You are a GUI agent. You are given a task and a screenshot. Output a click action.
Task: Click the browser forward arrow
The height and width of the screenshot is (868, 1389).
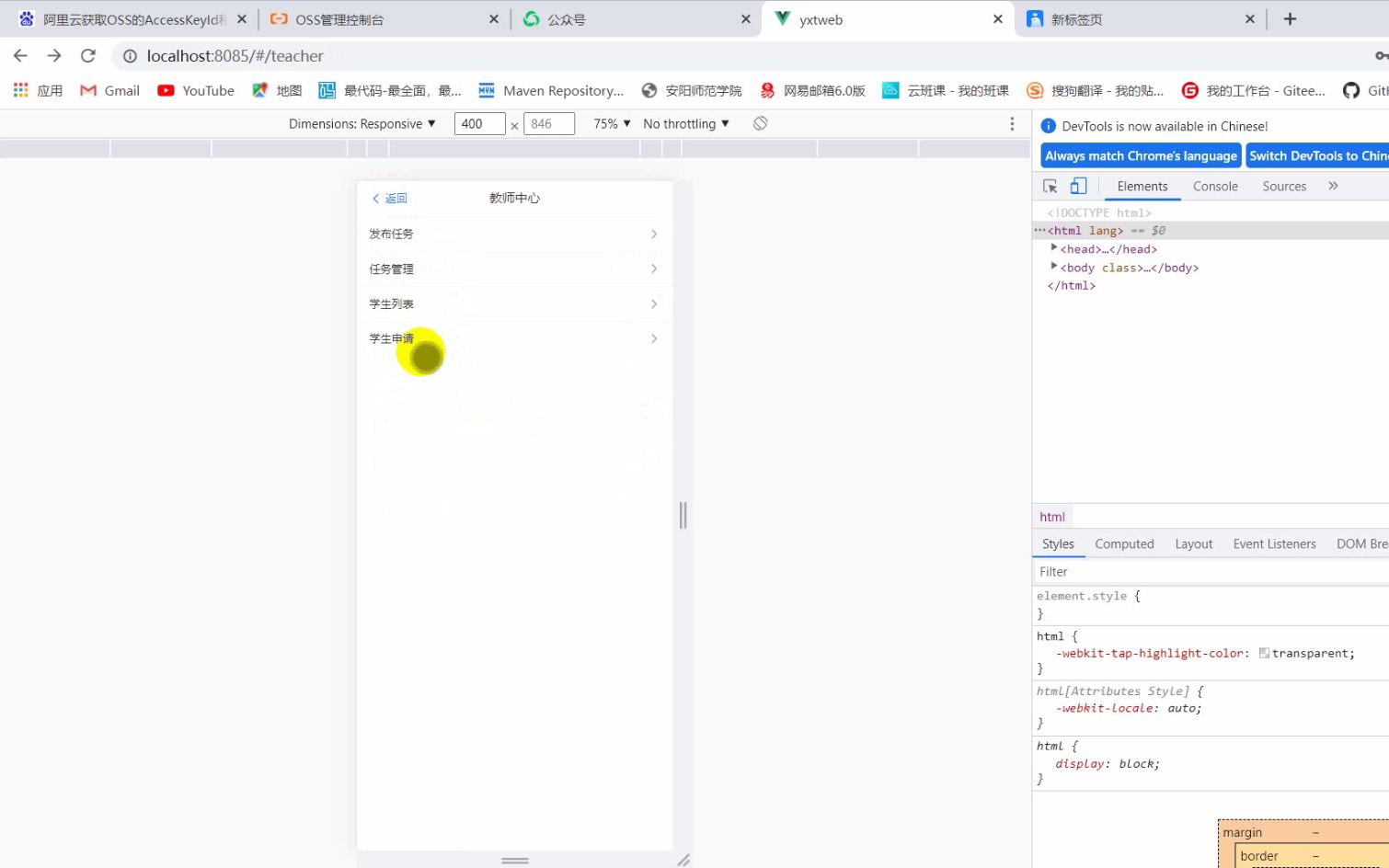[x=54, y=56]
